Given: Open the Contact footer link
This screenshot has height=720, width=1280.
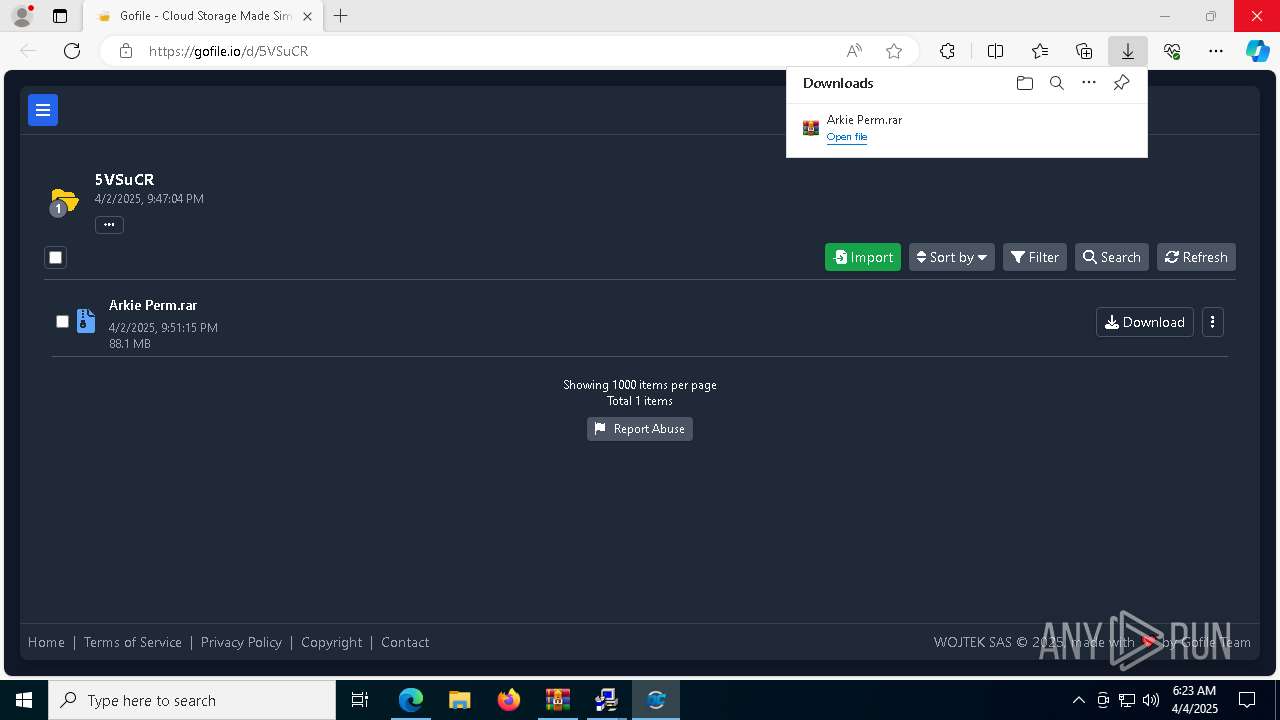Looking at the screenshot, I should [x=405, y=642].
